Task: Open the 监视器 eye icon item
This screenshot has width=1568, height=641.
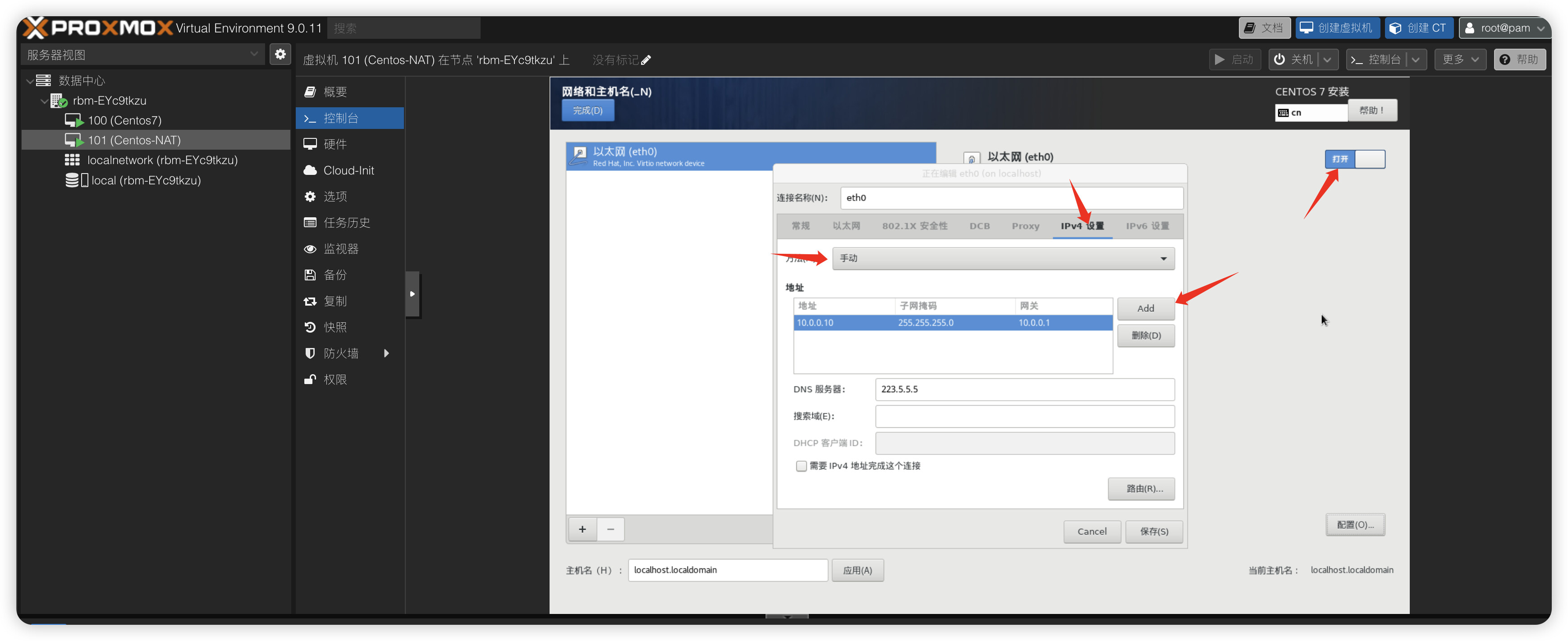Action: [x=310, y=249]
